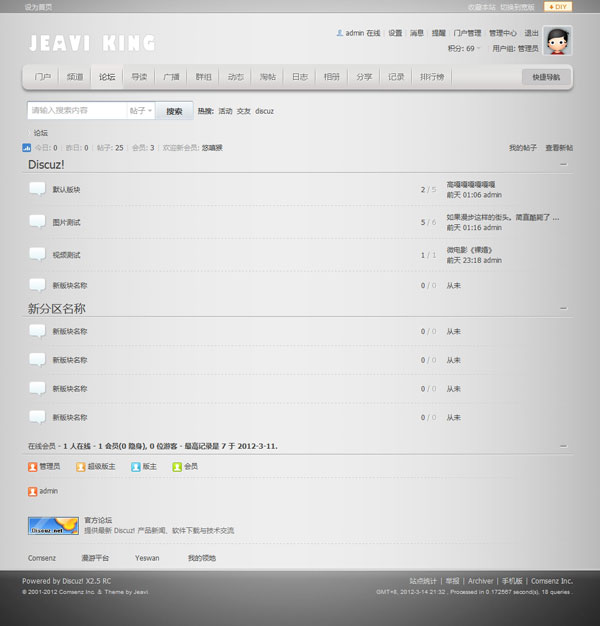This screenshot has height=626, width=600.
Task: Open the 我的帖子 link
Action: [x=523, y=148]
